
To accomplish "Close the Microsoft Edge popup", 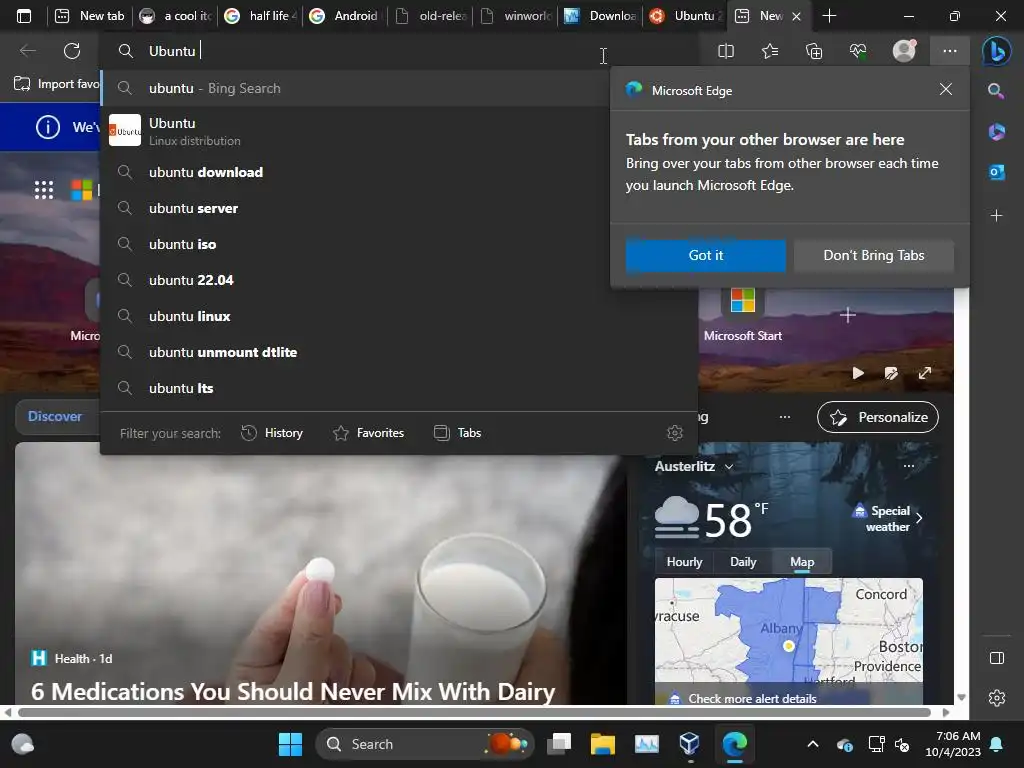I will (x=945, y=89).
